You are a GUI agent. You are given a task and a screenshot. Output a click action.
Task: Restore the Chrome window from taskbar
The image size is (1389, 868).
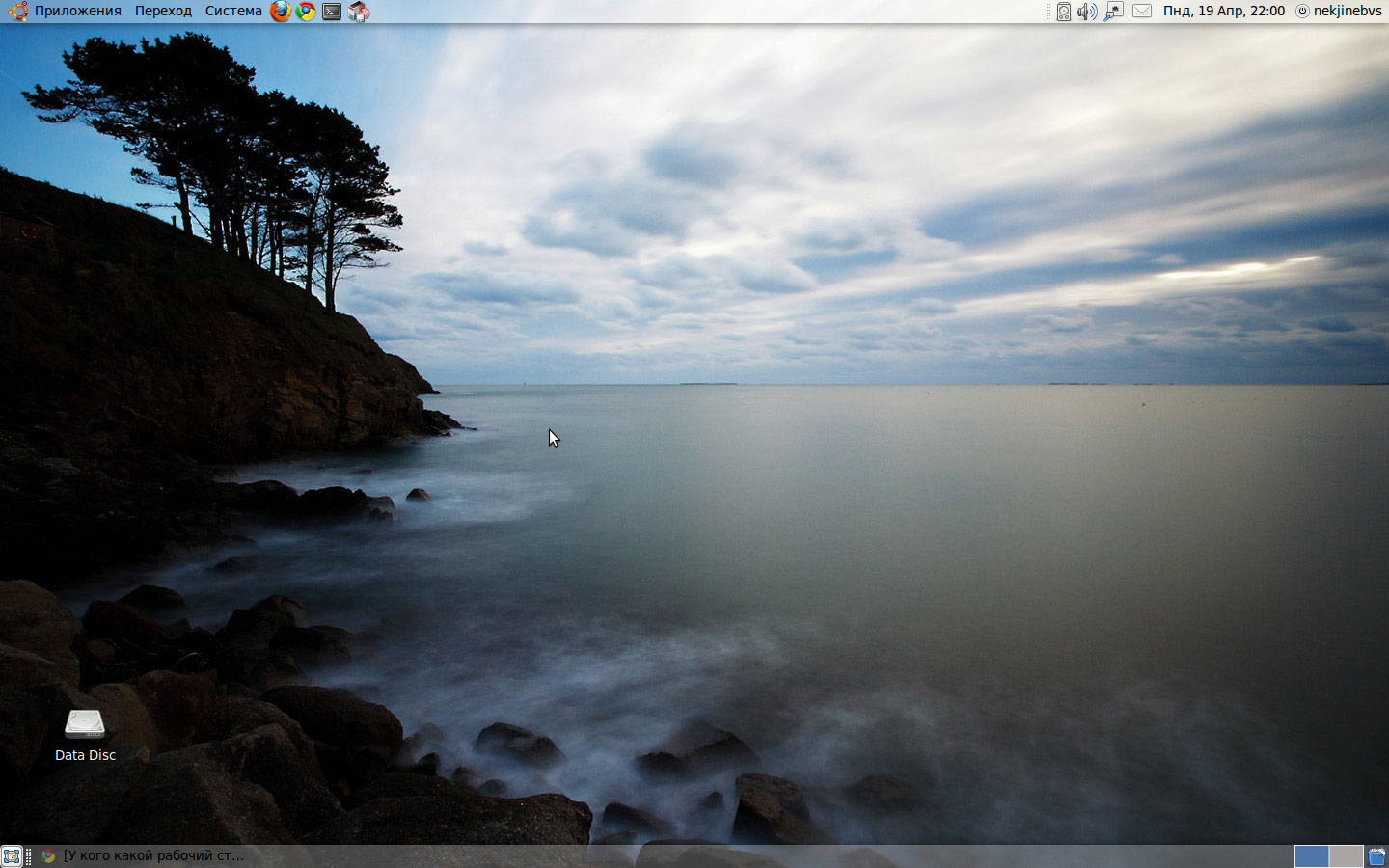pos(145,856)
